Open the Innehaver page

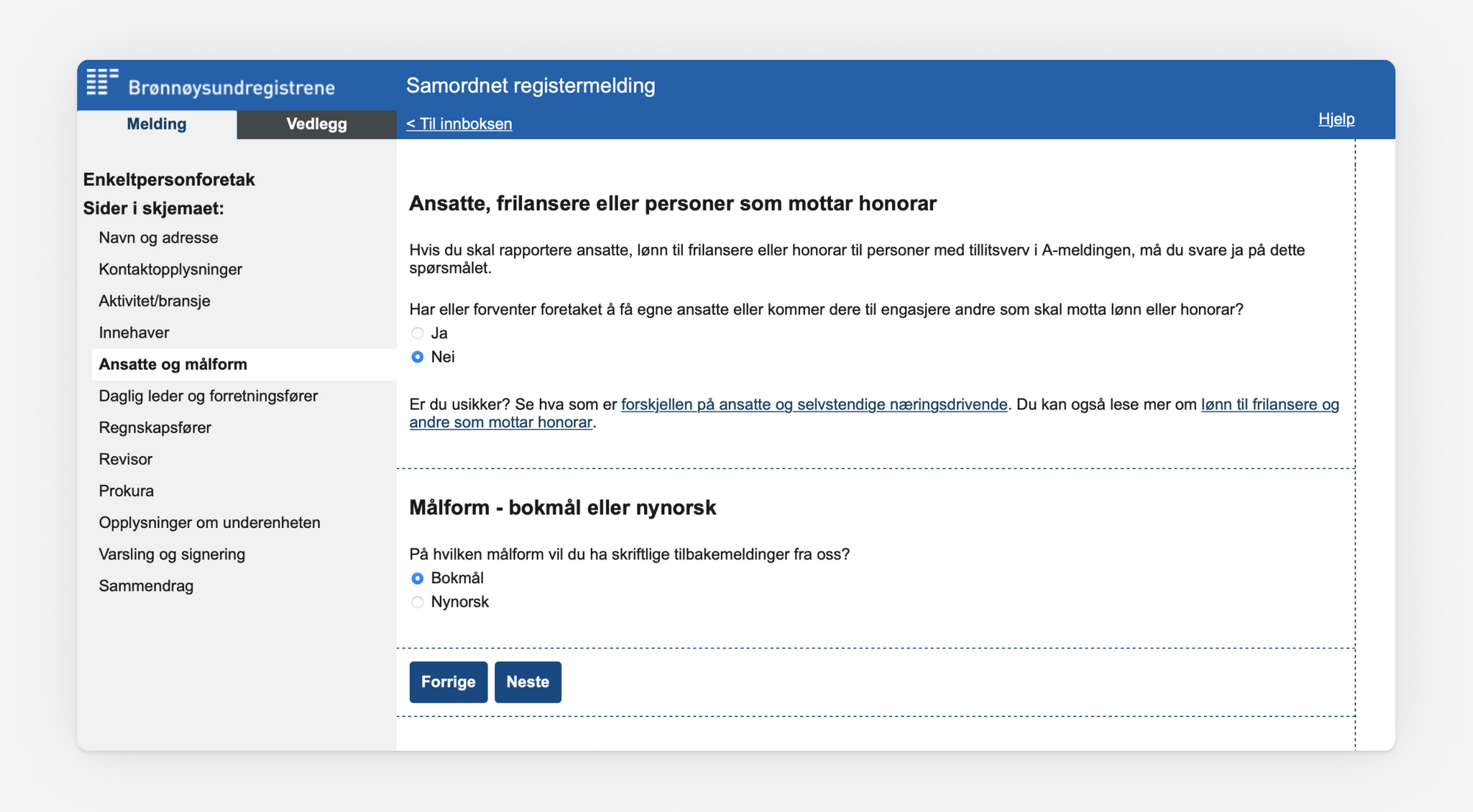point(134,332)
